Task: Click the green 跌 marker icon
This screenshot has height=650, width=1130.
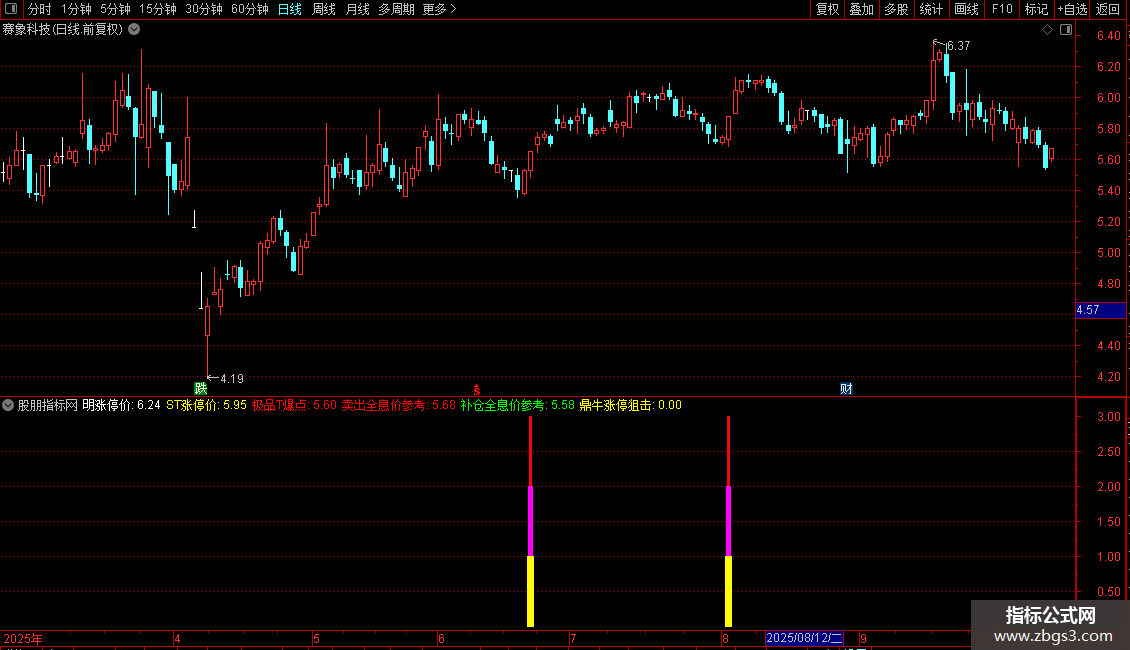Action: point(201,388)
